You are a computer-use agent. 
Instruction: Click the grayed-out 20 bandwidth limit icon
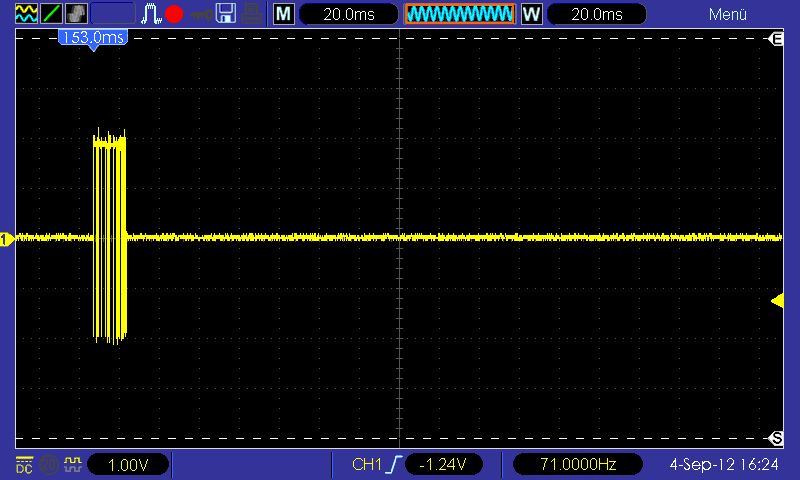49,464
